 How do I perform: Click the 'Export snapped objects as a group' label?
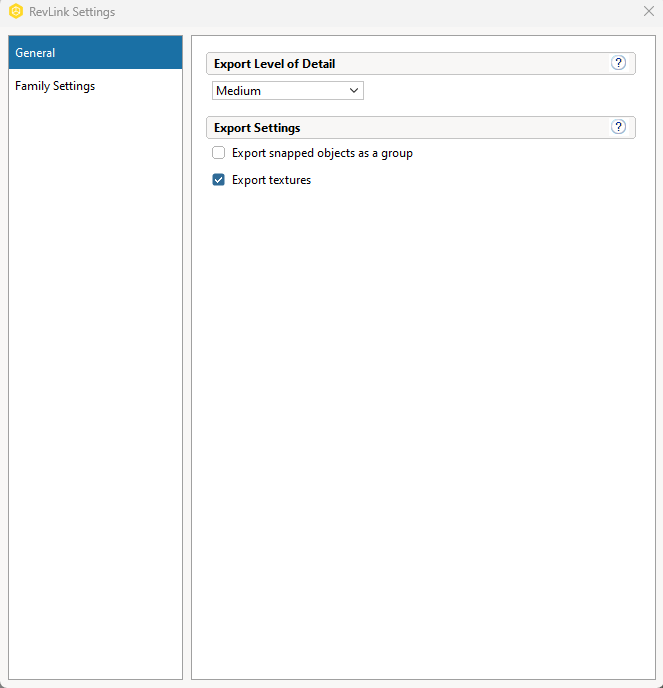coord(322,153)
